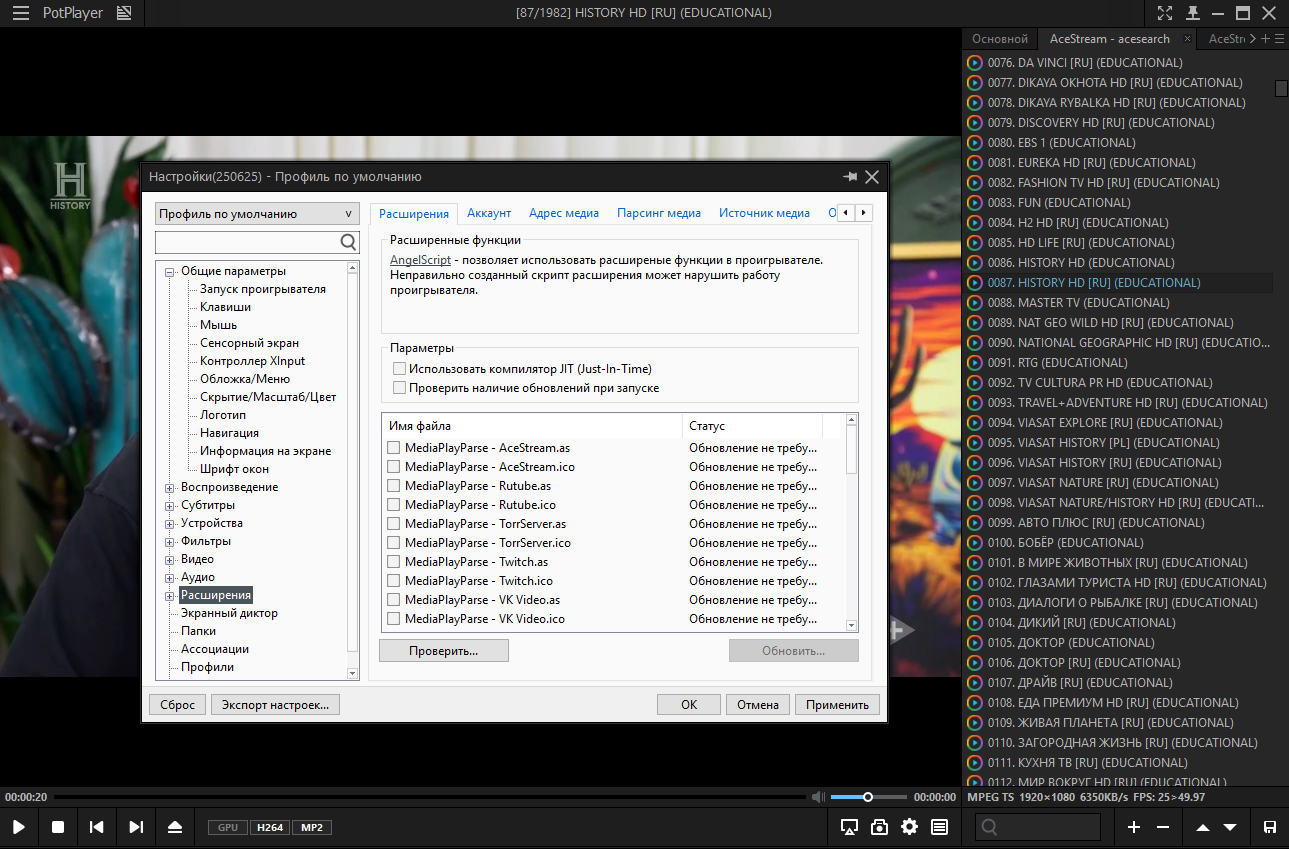This screenshot has height=849, width=1289.
Task: Expand the 'Расширения' tree node
Action: coord(170,596)
